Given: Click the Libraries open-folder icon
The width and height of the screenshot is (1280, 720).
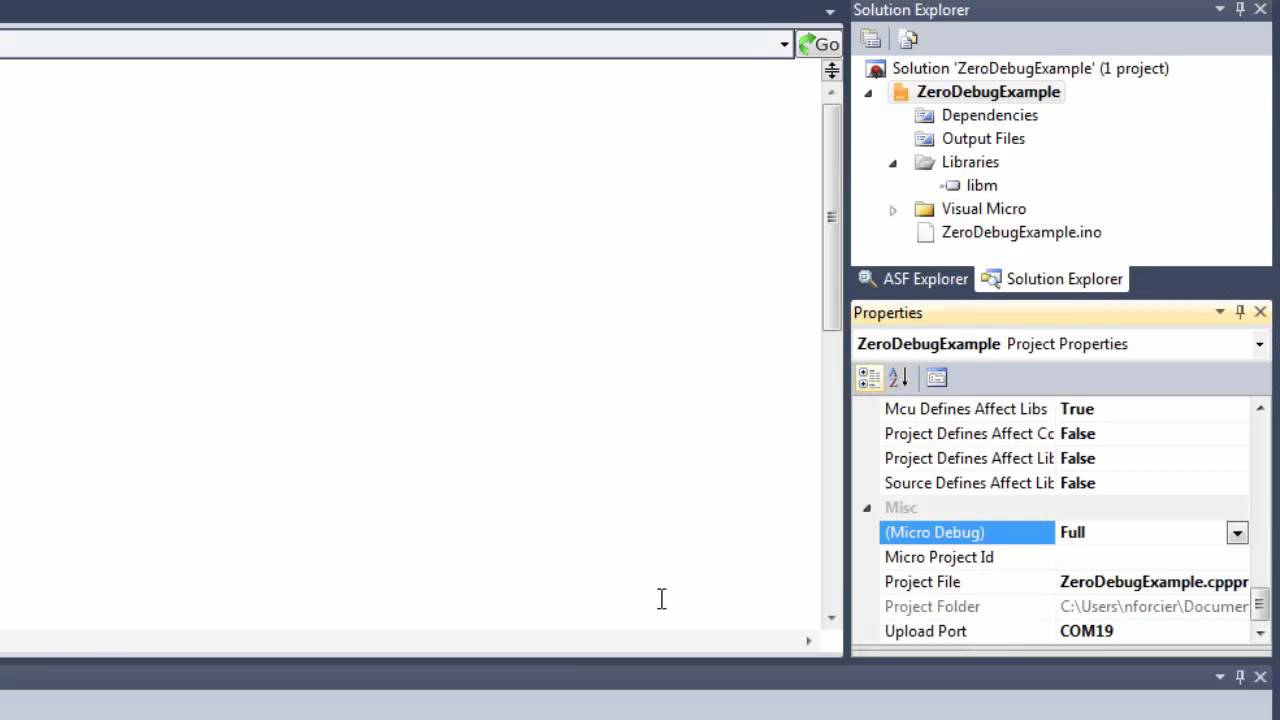Looking at the screenshot, I should 925,162.
